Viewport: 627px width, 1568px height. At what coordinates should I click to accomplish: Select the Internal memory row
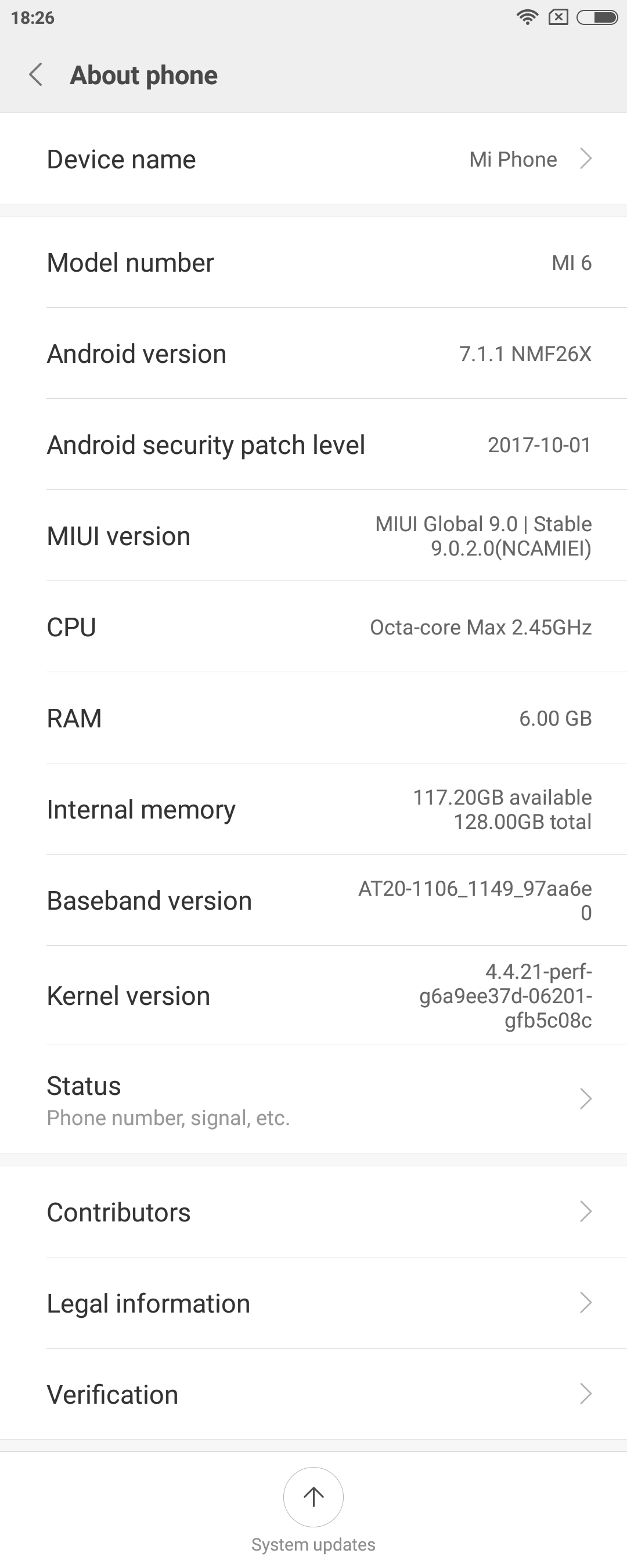tap(313, 809)
